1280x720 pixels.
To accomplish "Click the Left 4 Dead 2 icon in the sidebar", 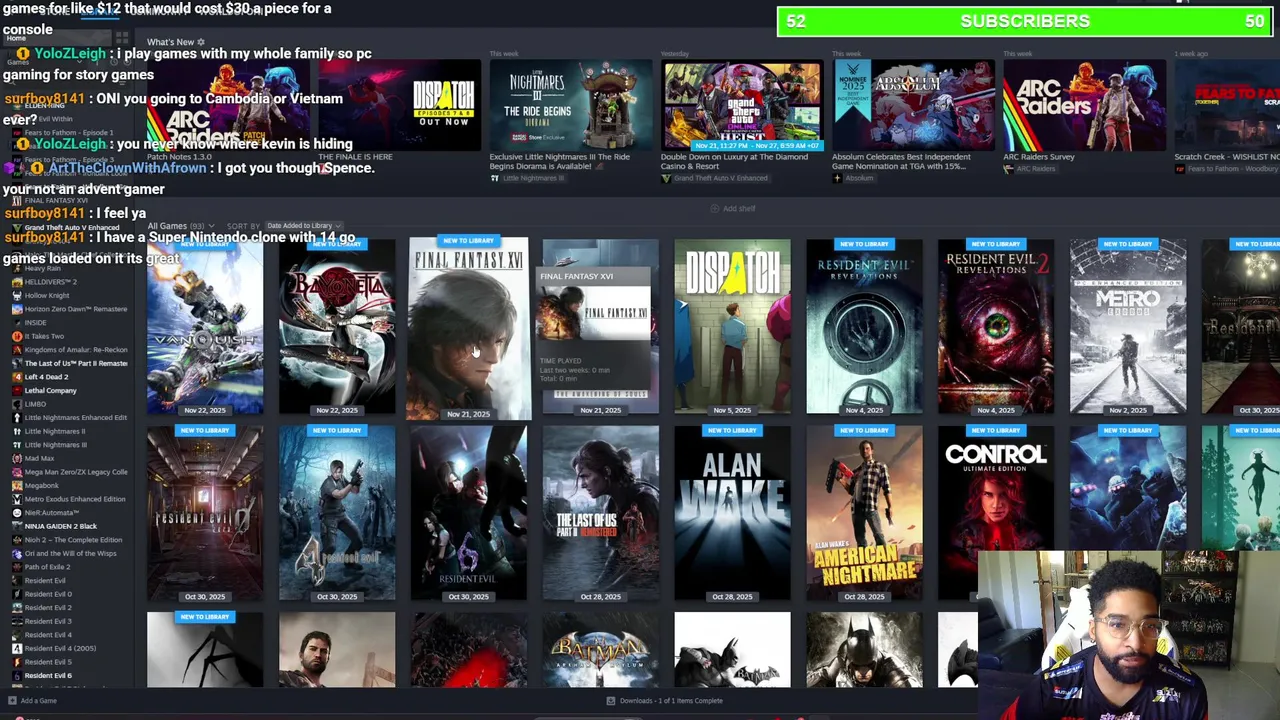I will click(17, 377).
